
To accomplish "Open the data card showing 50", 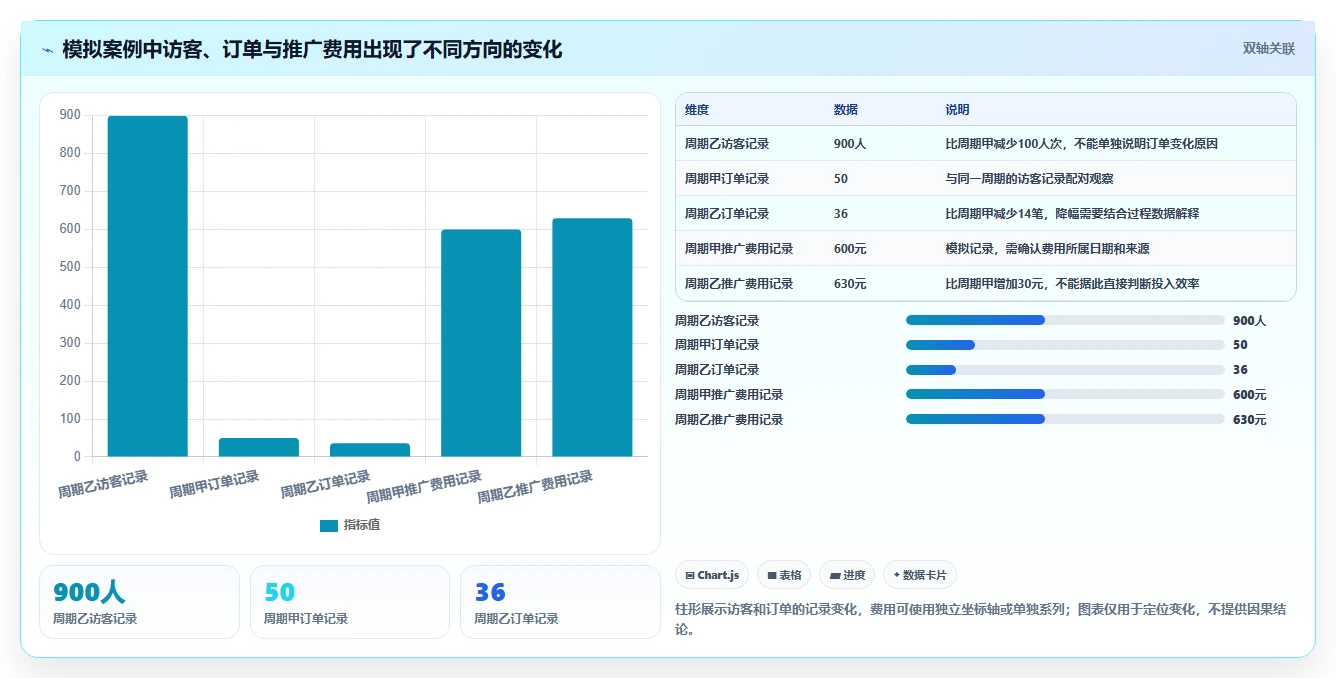I will pyautogui.click(x=350, y=602).
